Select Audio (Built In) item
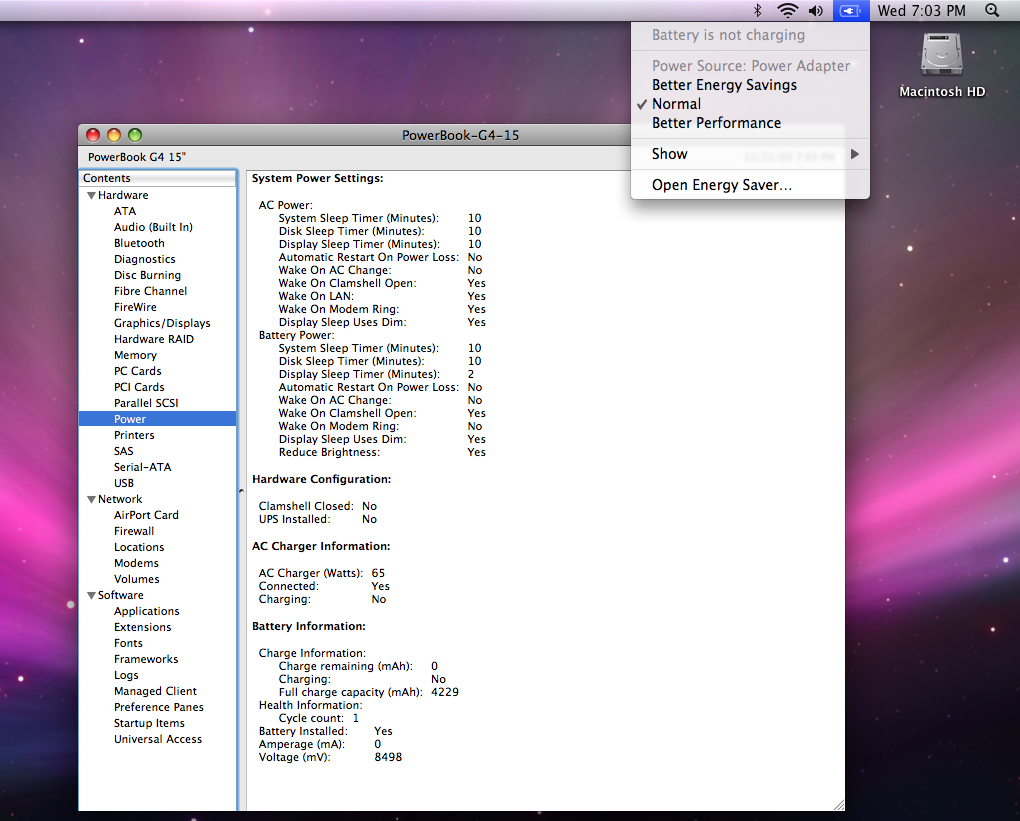 [x=157, y=227]
